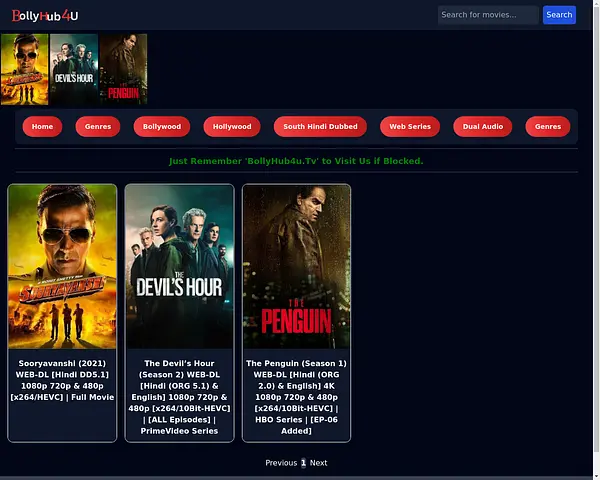The width and height of the screenshot is (600, 480).
Task: Click the large Sooryavanshi movie poster
Action: coord(62,267)
